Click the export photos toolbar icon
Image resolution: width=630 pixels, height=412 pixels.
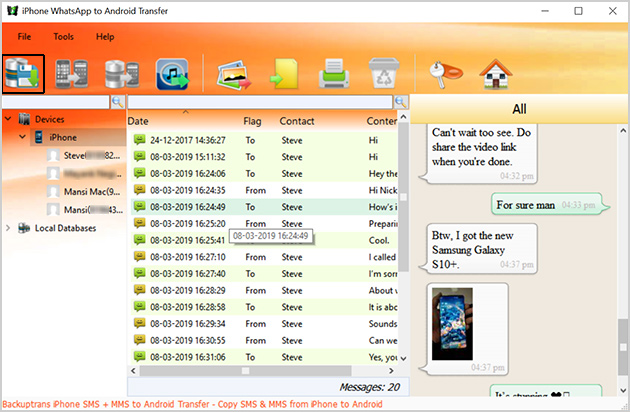click(234, 75)
